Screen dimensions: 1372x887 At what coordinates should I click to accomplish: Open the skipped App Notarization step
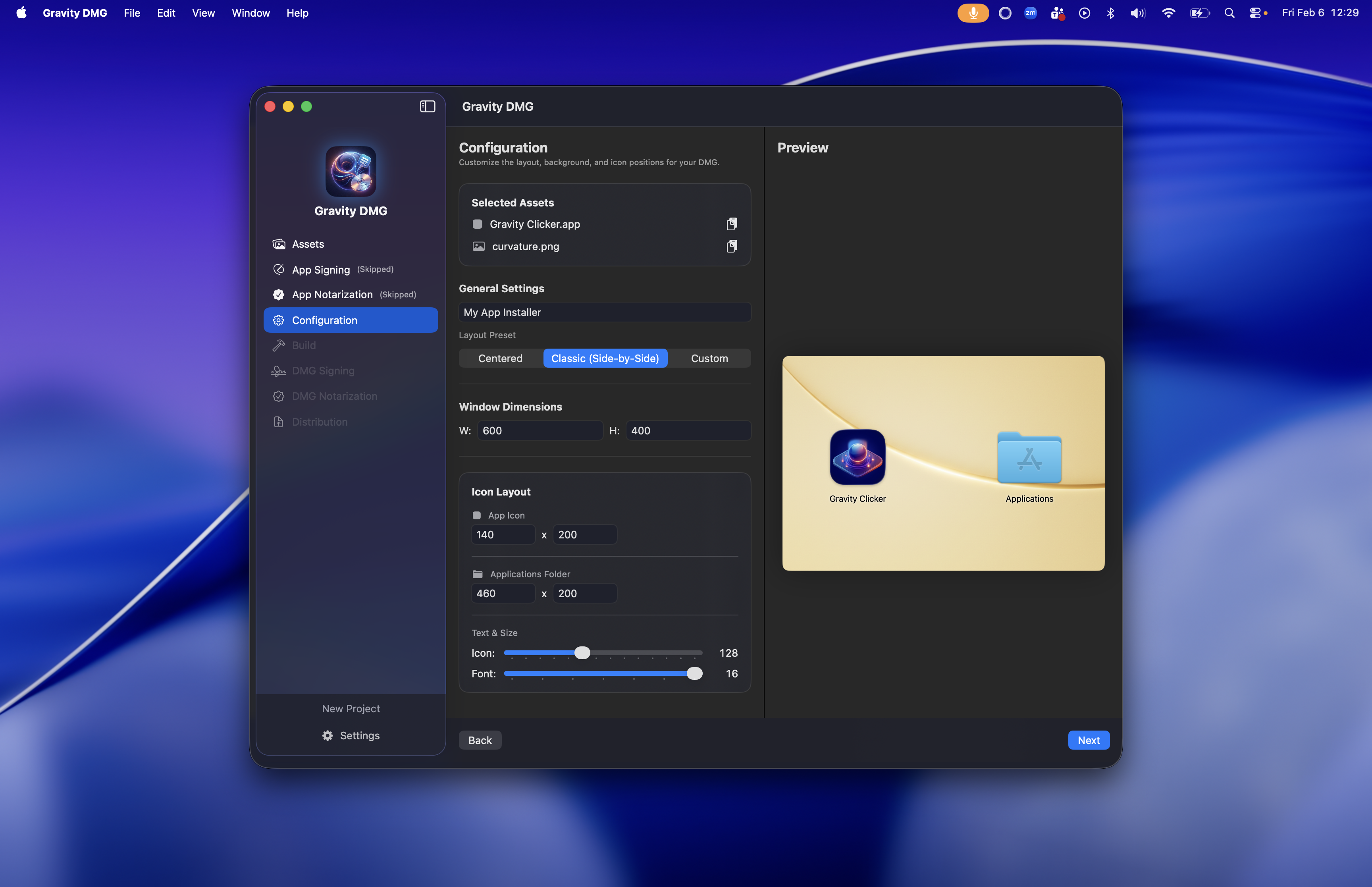(331, 294)
